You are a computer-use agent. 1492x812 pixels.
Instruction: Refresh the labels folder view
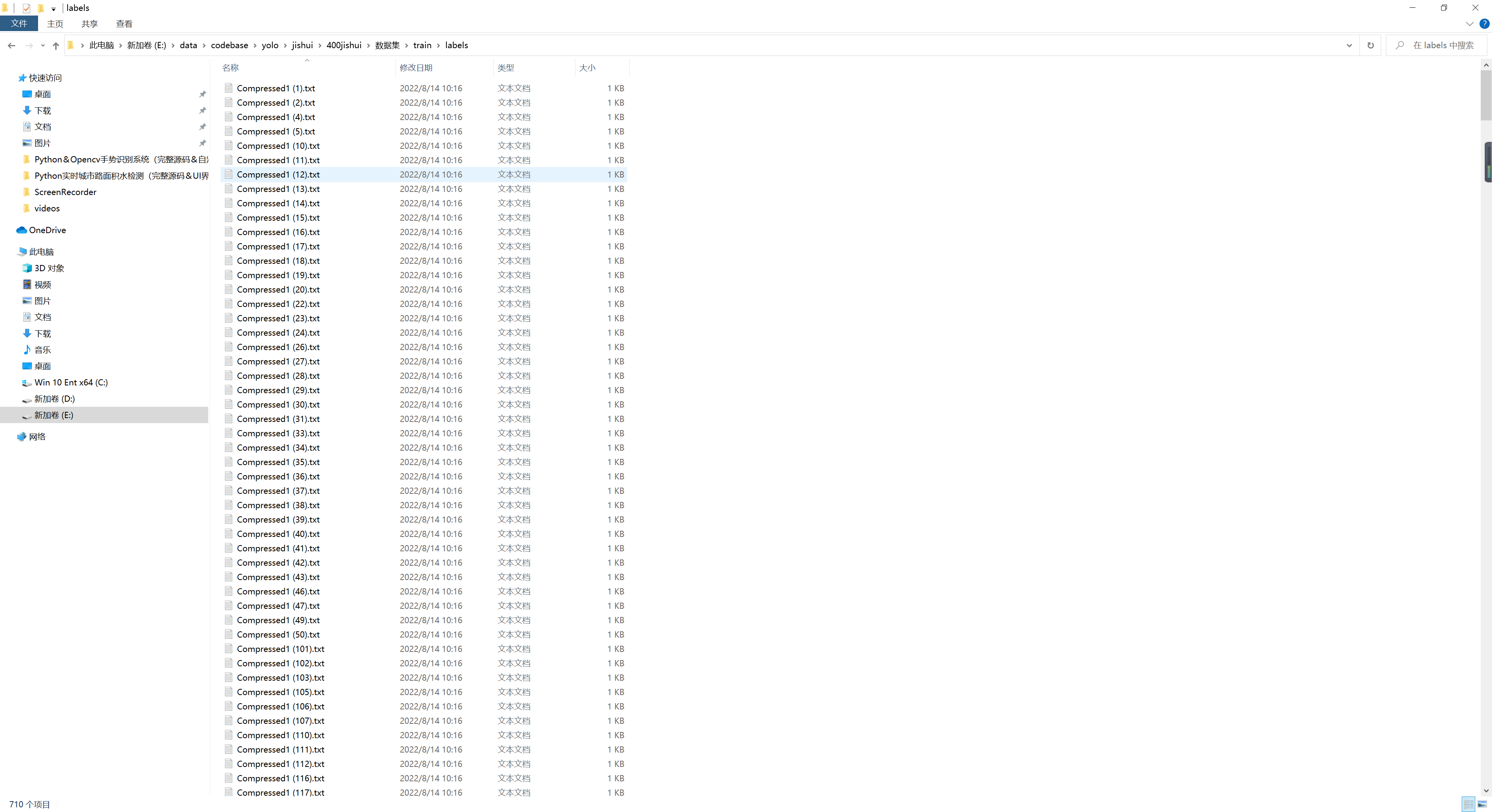(1370, 45)
